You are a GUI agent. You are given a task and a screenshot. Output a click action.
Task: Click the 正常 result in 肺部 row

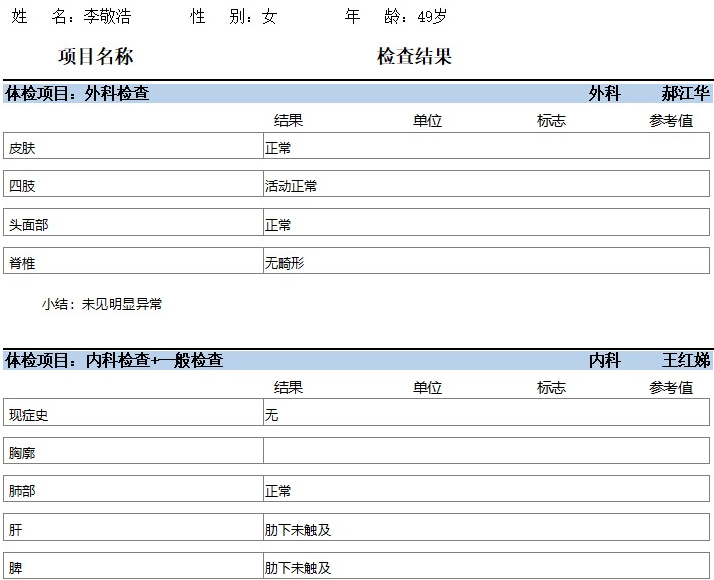(278, 491)
